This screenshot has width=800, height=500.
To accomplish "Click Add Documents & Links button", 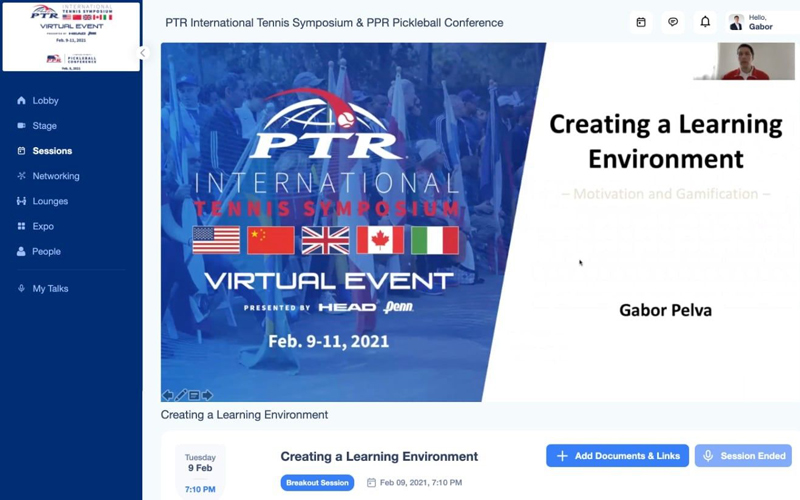I will [617, 456].
